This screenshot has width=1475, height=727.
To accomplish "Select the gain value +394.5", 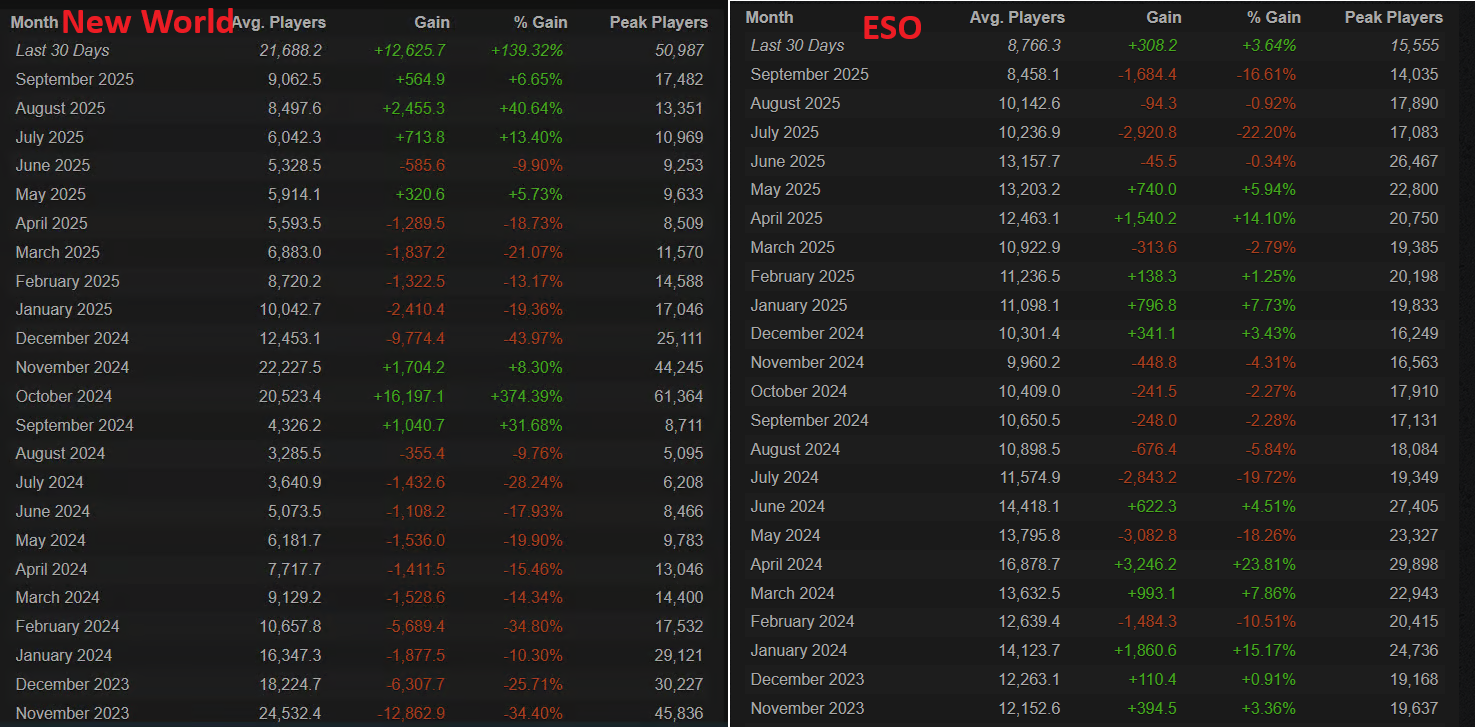I will click(x=1154, y=708).
